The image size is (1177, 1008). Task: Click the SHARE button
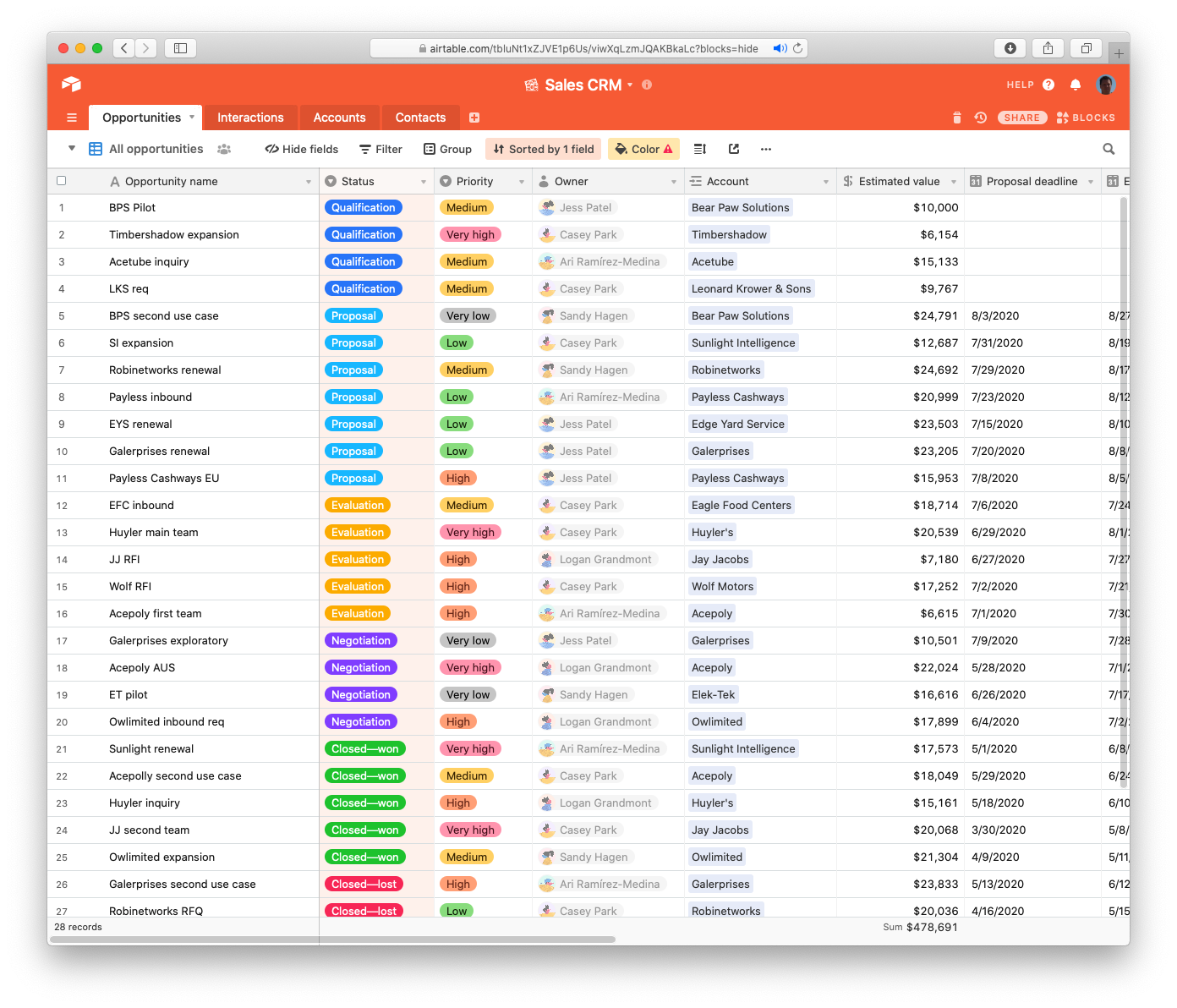(x=1022, y=118)
